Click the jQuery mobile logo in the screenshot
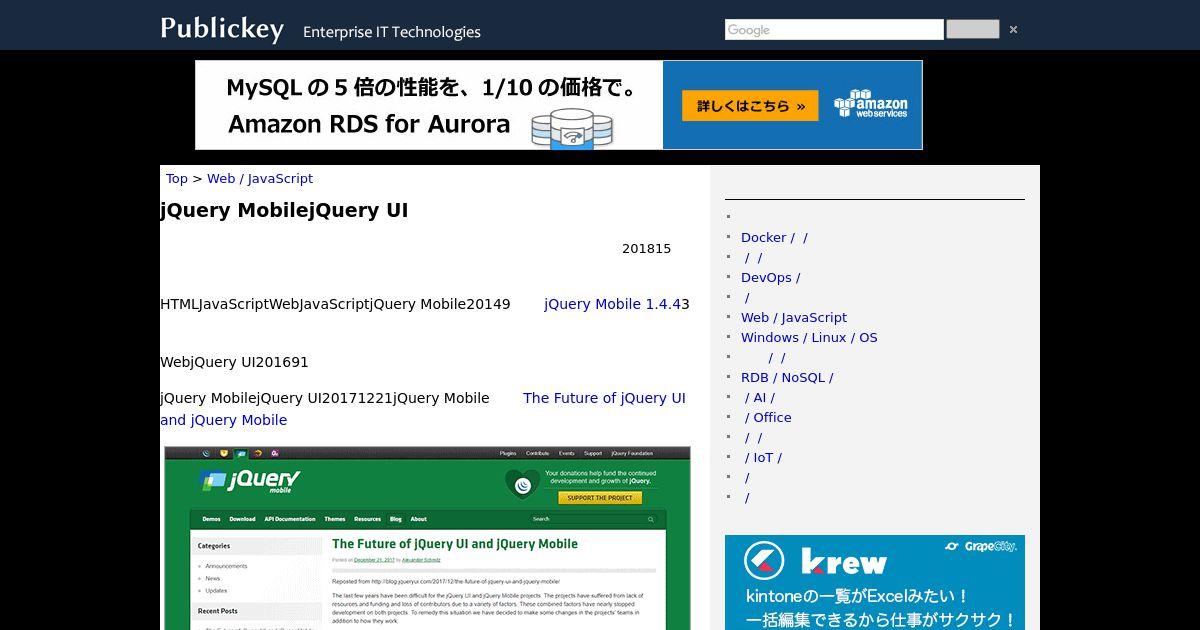 250,481
